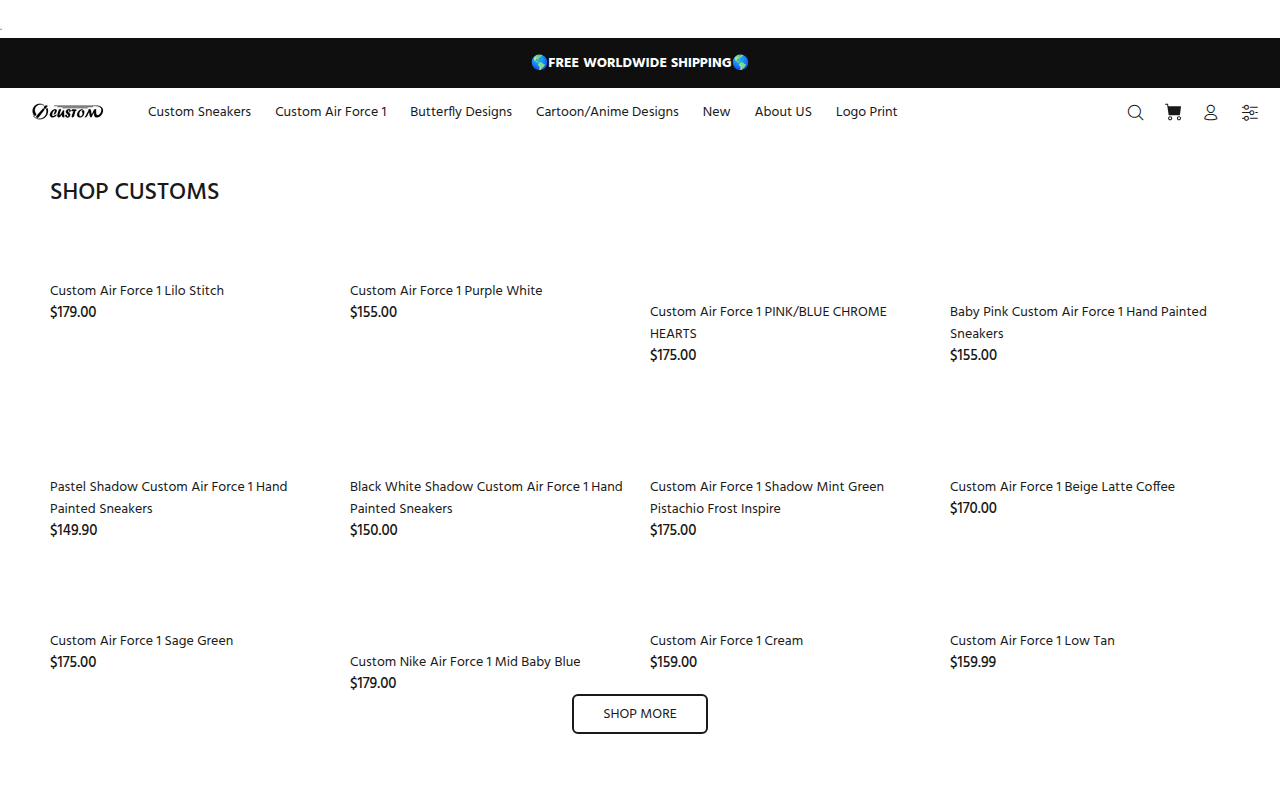Open About US page
The height and width of the screenshot is (800, 1280).
pyautogui.click(x=783, y=112)
